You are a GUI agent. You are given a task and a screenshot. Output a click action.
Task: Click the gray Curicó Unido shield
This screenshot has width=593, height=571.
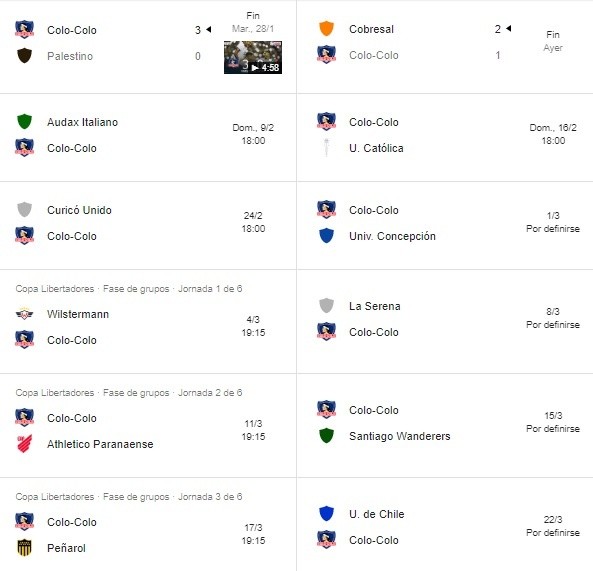click(x=25, y=209)
